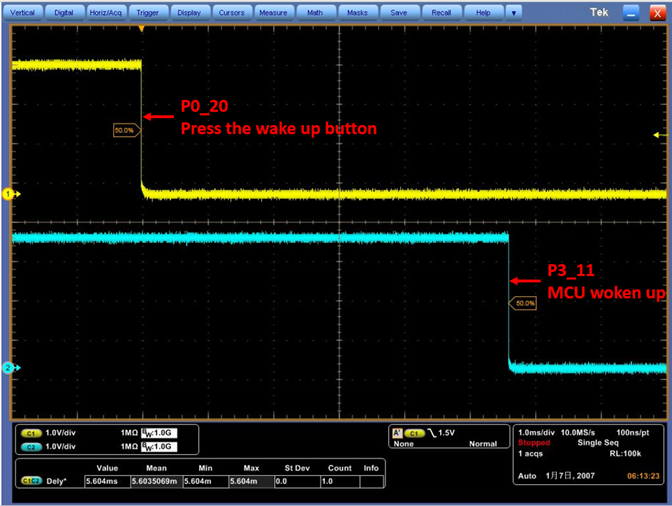The image size is (672, 506).
Task: Click the St Dev column header
Action: pyautogui.click(x=297, y=468)
